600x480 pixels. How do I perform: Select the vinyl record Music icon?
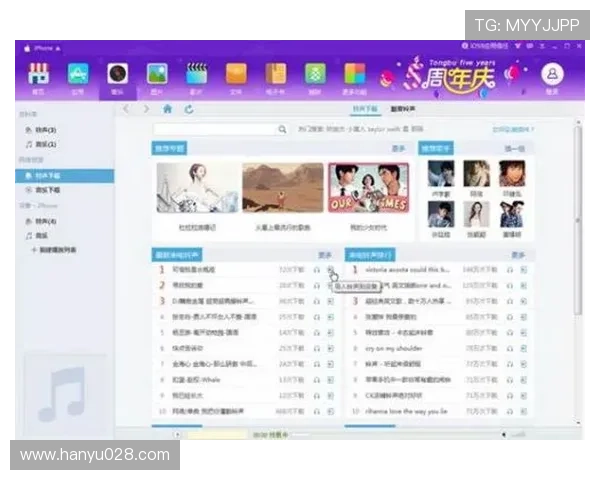(x=117, y=73)
